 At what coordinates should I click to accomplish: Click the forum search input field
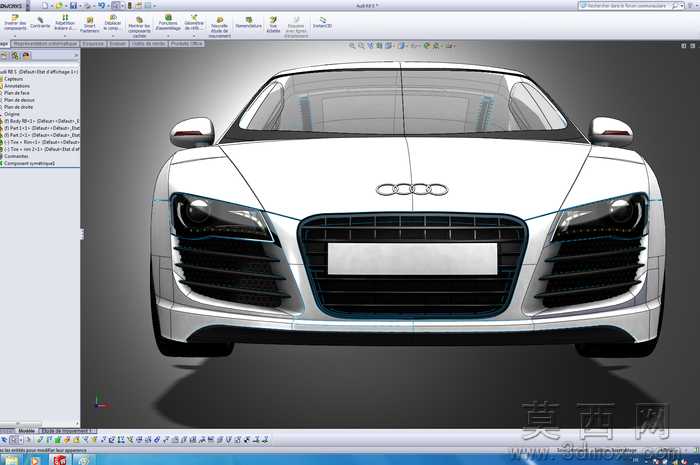point(625,6)
